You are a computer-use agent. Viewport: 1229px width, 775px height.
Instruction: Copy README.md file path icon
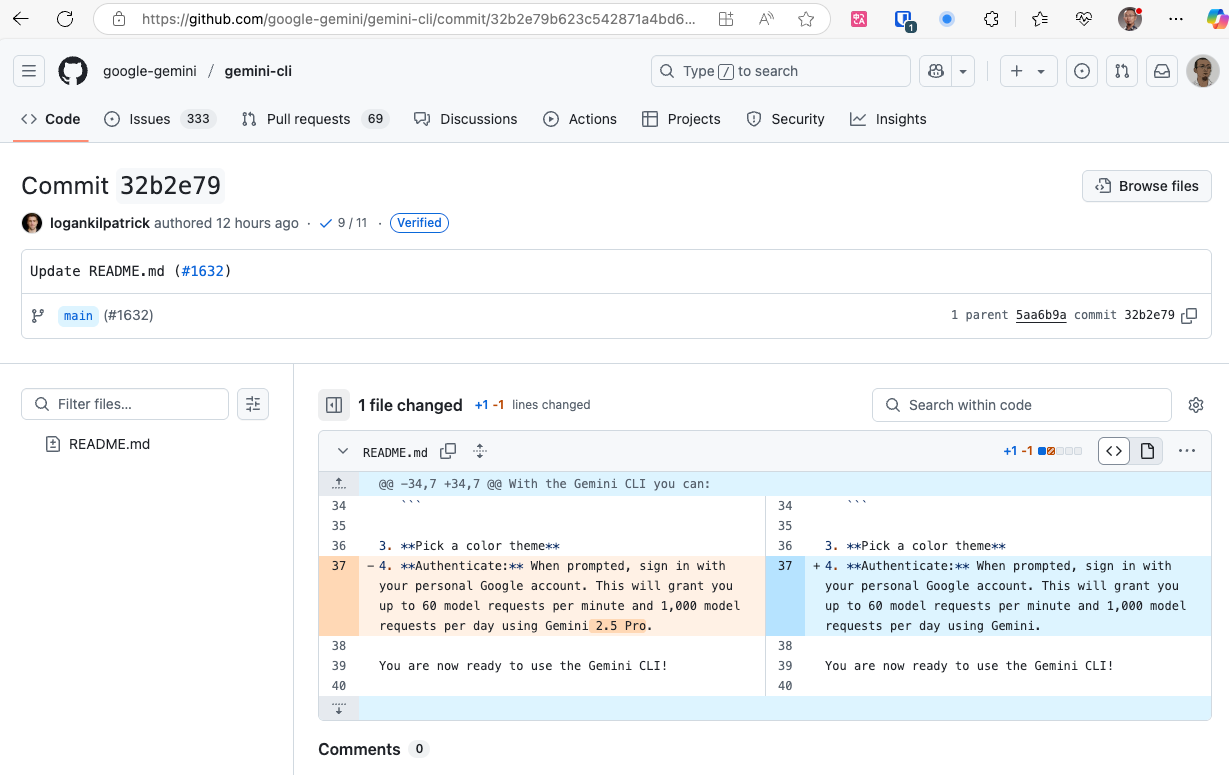(x=448, y=452)
